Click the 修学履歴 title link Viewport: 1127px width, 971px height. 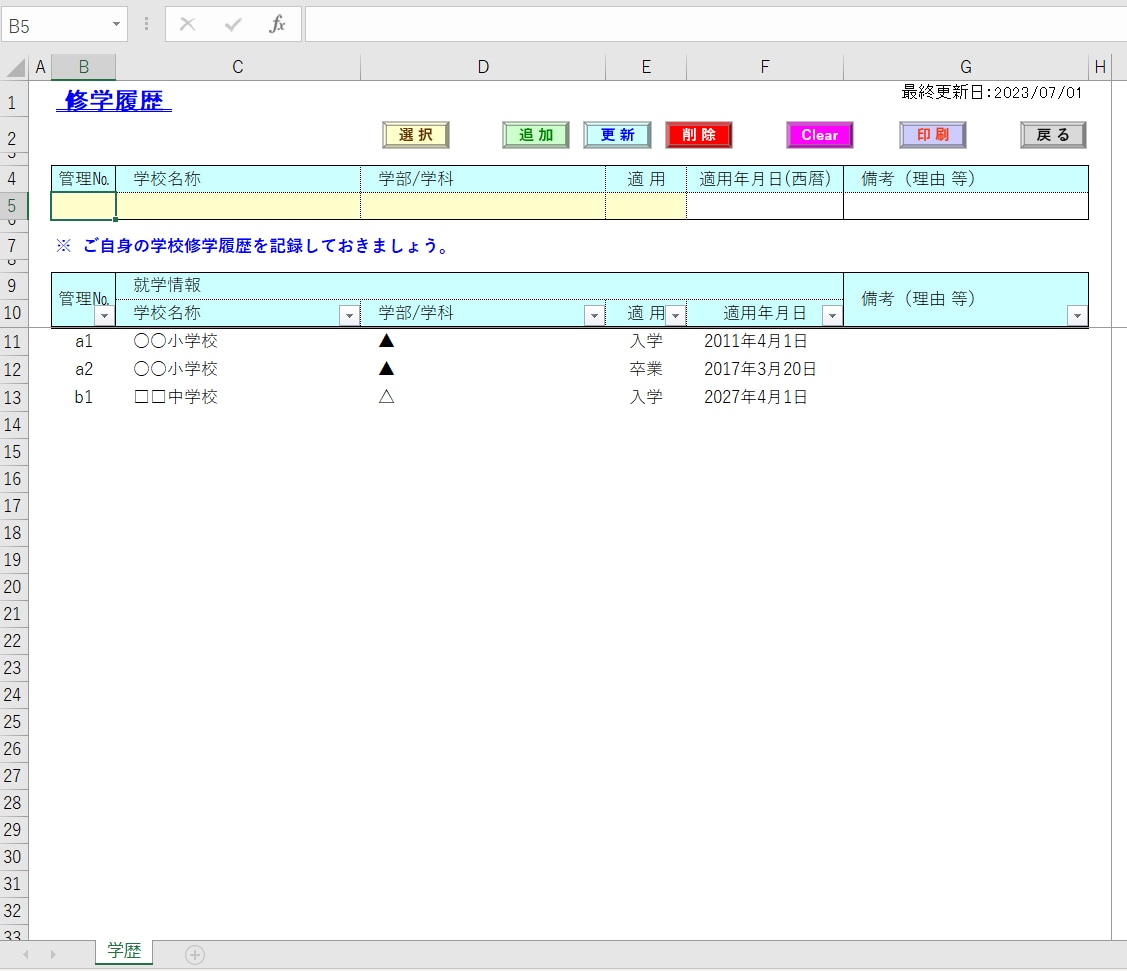114,101
